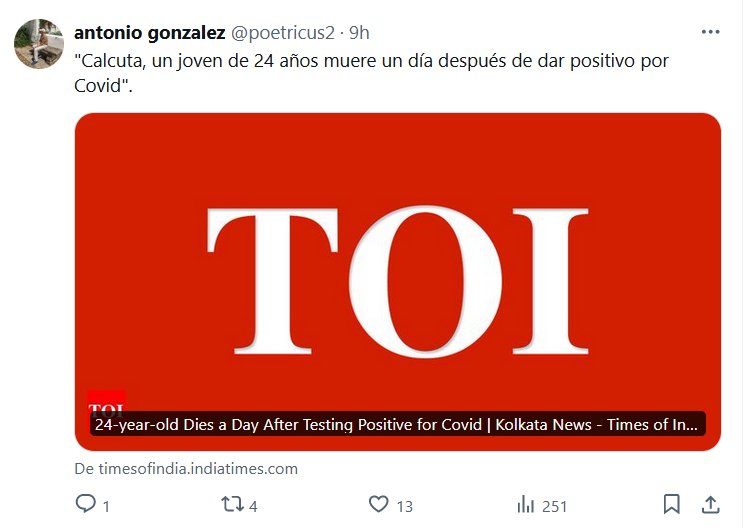Open antonio gonzalez's profile avatar picture

click(x=39, y=44)
